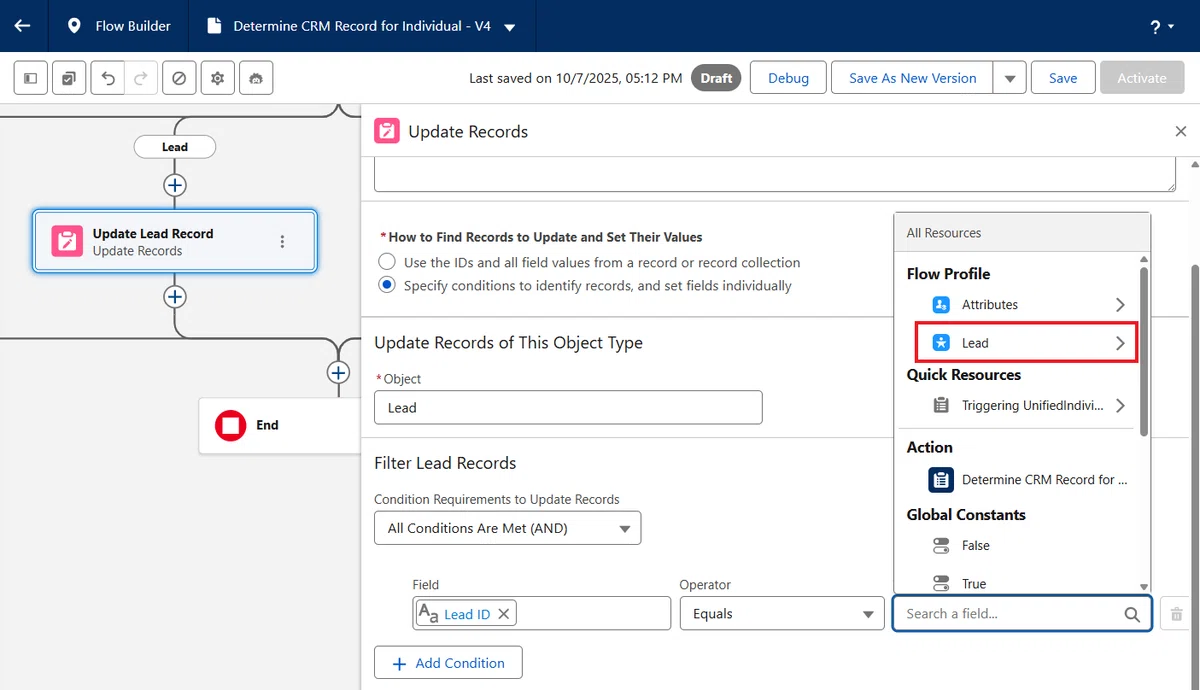The image size is (1200, 690).
Task: Open All Conditions Are Met (AND) dropdown
Action: tap(508, 528)
